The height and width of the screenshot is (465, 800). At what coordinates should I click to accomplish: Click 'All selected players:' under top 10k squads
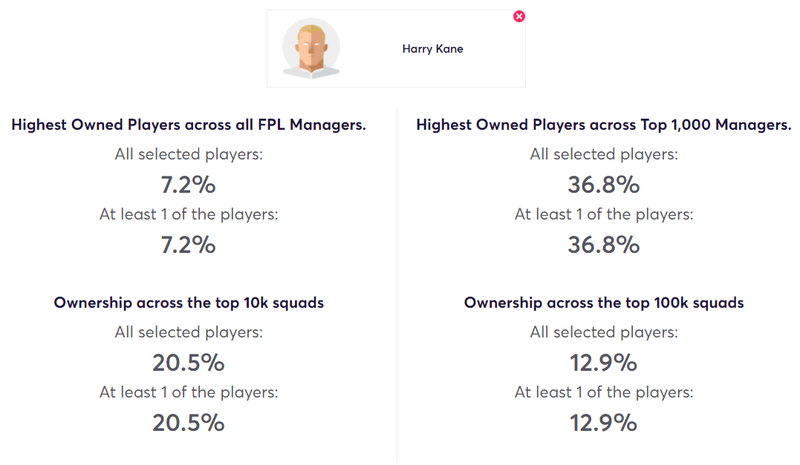click(x=189, y=332)
